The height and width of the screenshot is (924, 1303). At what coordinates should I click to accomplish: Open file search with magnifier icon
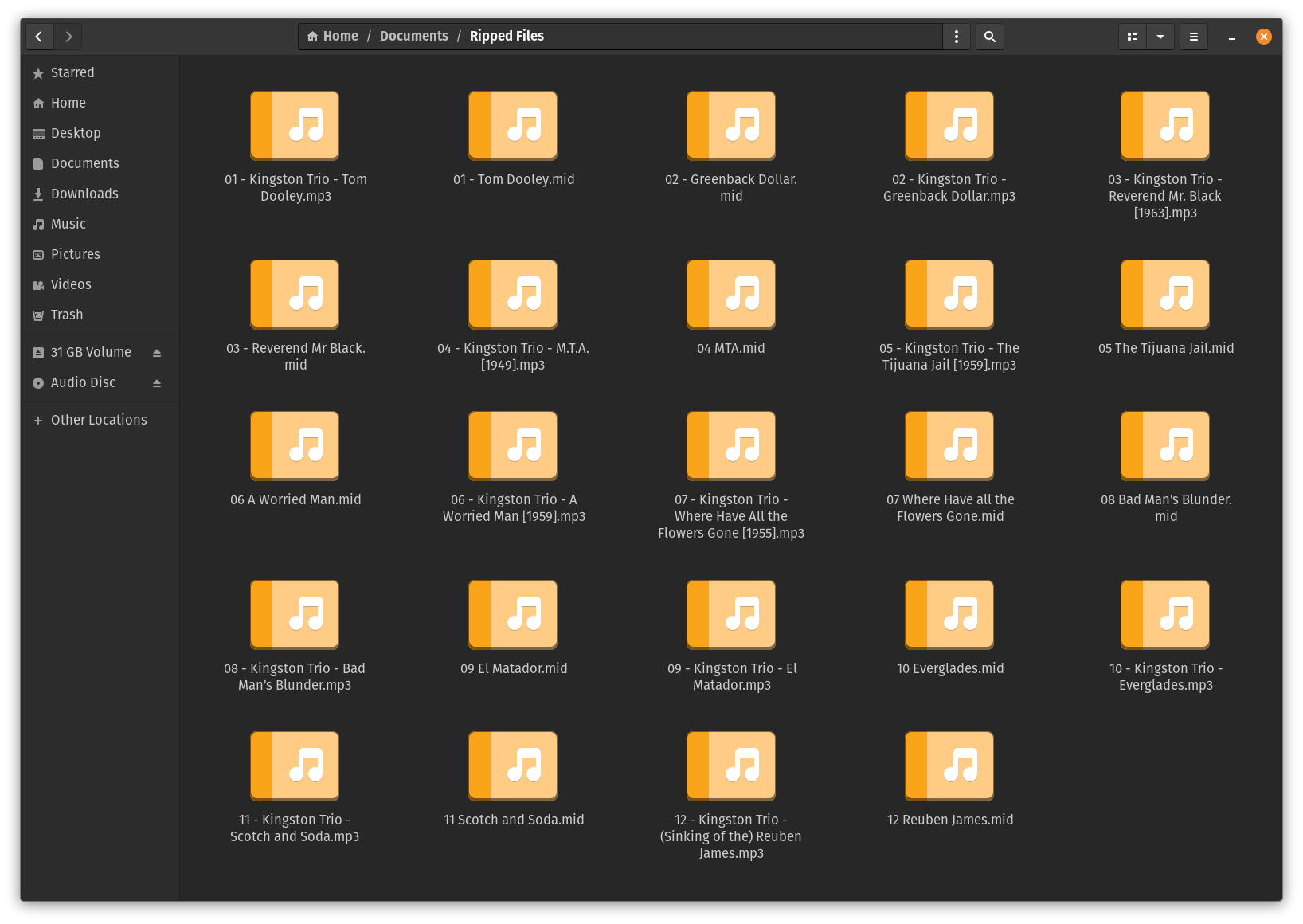[x=990, y=37]
